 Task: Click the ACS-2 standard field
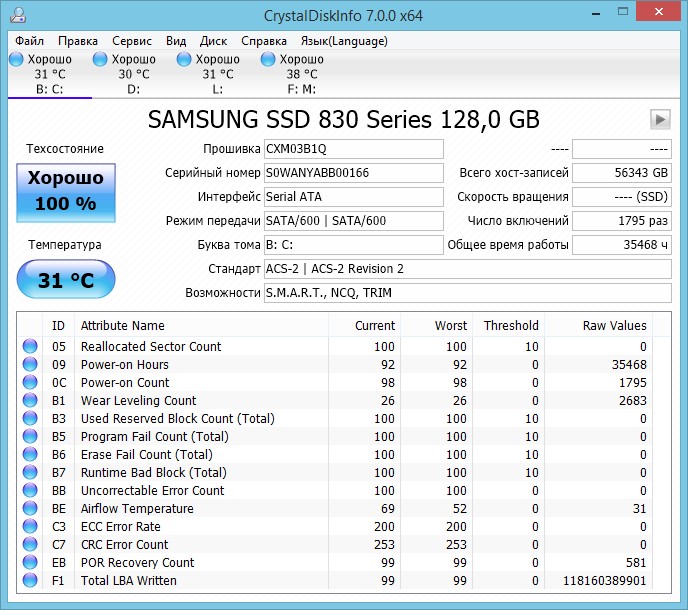pos(468,269)
